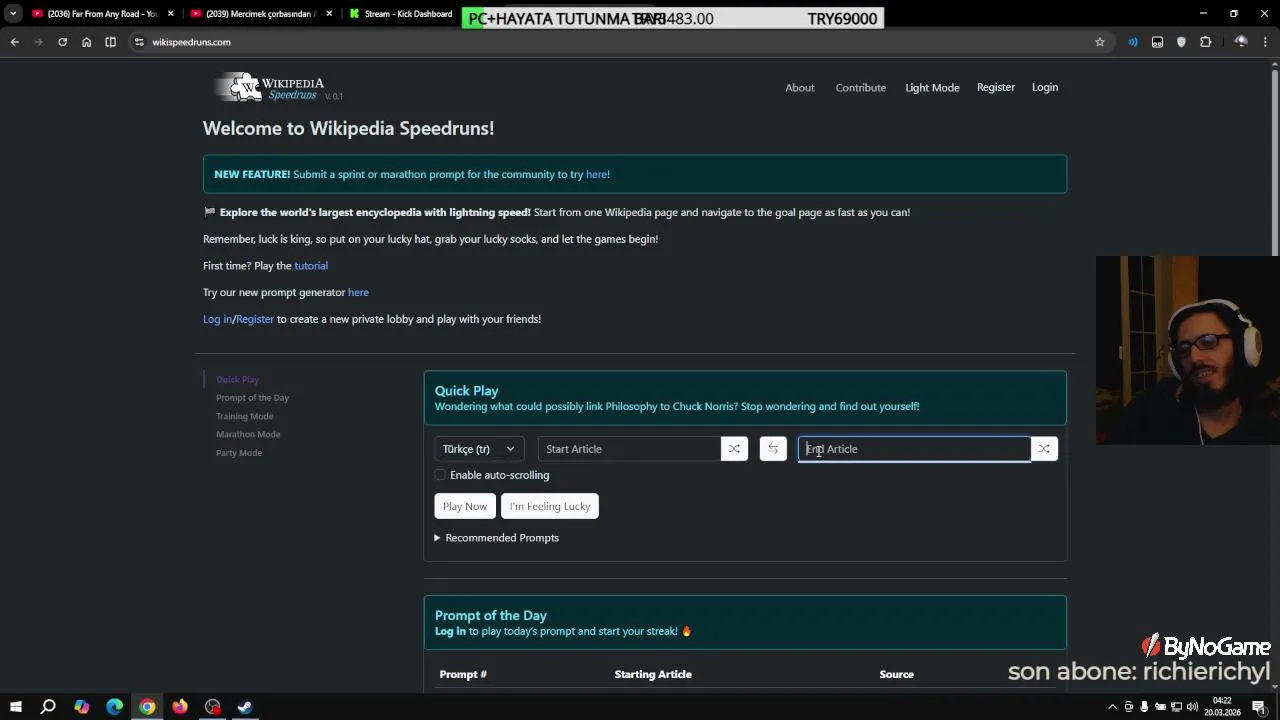Jump to Prompt of the Day section
The height and width of the screenshot is (720, 1280).
(x=252, y=398)
